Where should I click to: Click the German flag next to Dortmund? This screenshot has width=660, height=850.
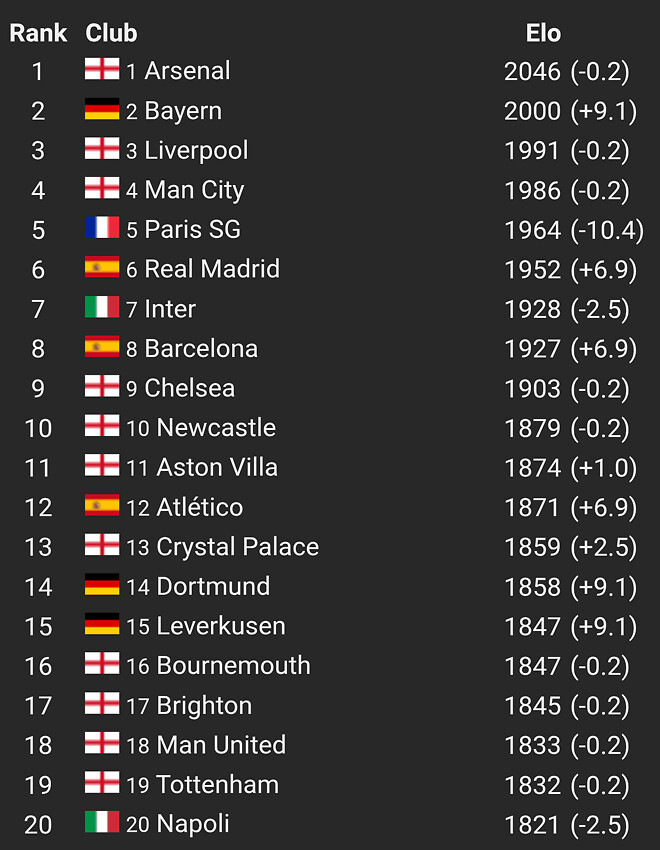click(102, 584)
